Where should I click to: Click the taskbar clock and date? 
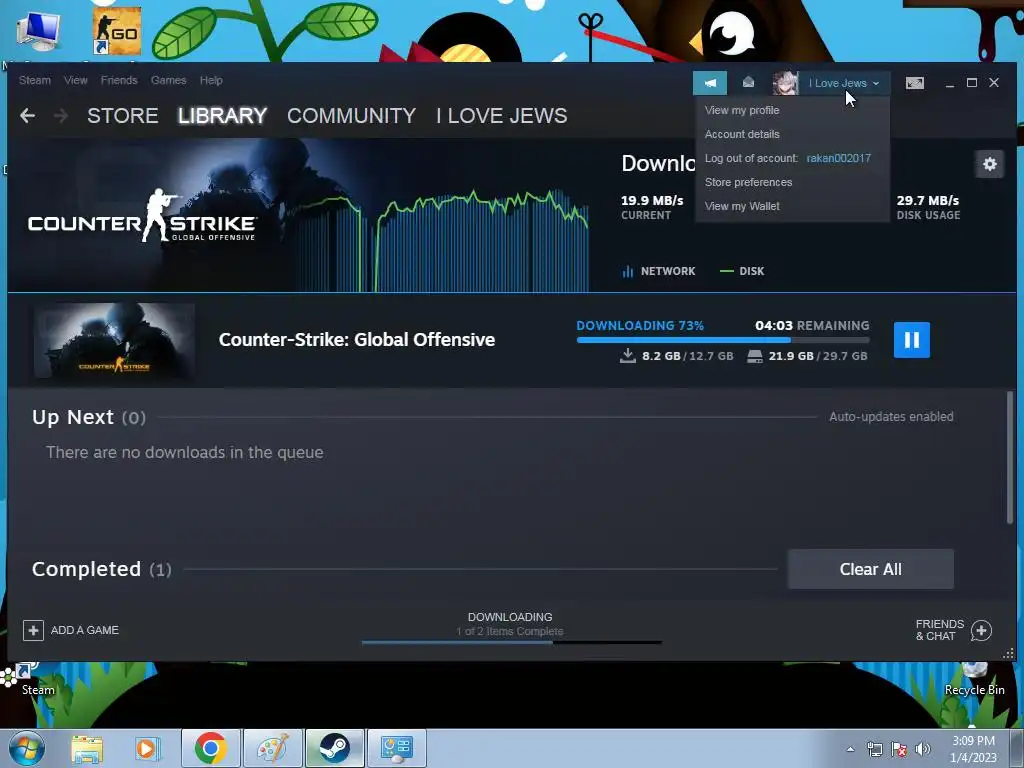[x=973, y=749]
